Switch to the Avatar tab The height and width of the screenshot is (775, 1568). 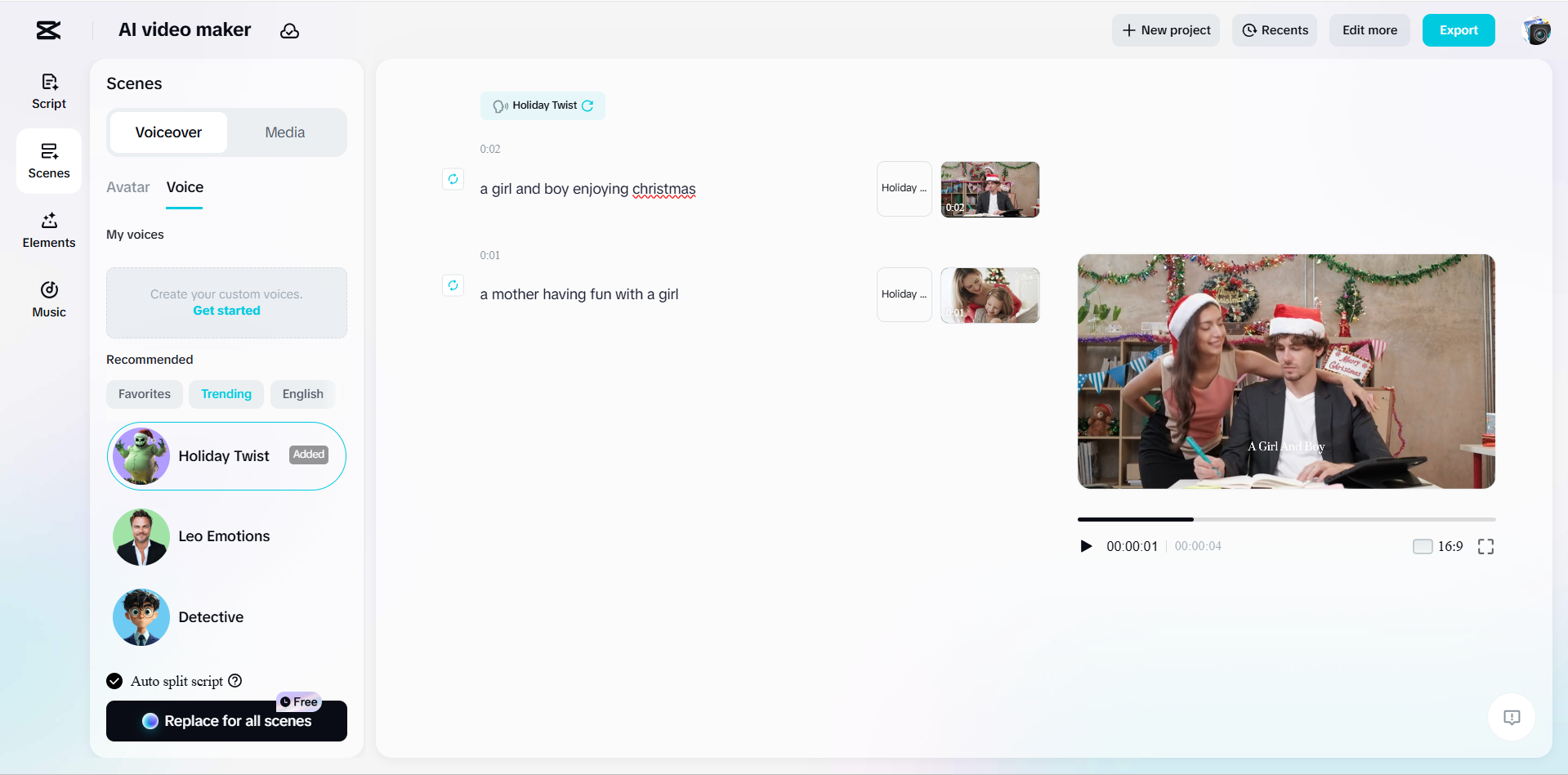click(127, 186)
